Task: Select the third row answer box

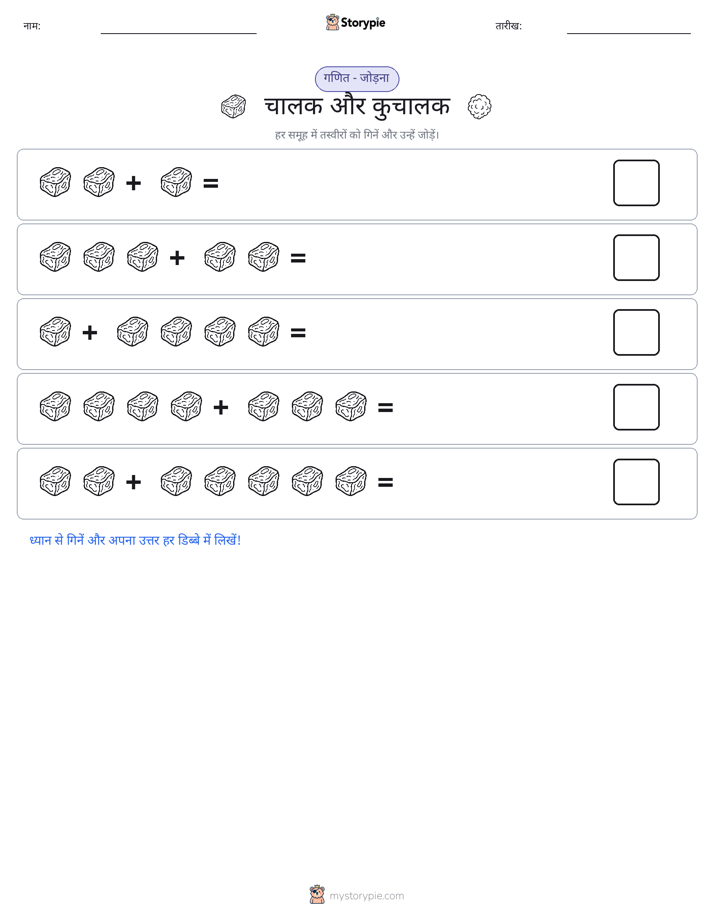Action: [x=636, y=332]
